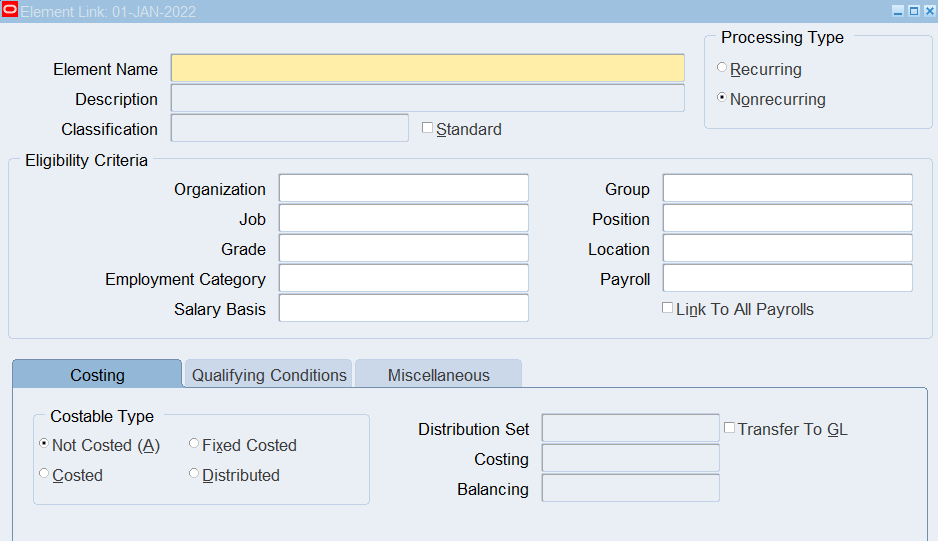This screenshot has width=938, height=541.
Task: Click the Element Name field
Action: 427,68
